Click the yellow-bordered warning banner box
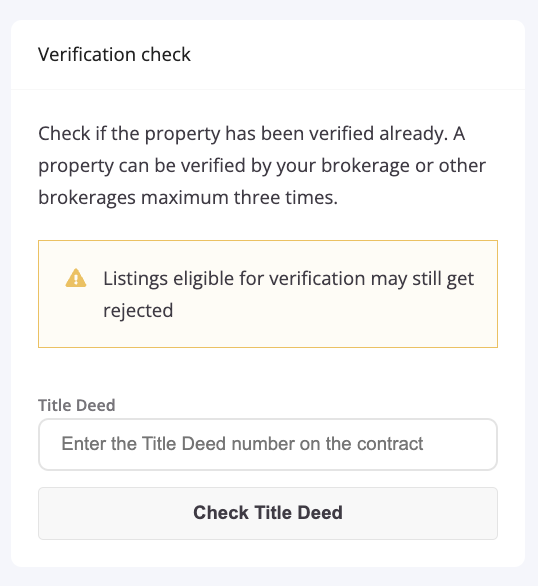Screen dimensions: 538x586 coord(268,294)
